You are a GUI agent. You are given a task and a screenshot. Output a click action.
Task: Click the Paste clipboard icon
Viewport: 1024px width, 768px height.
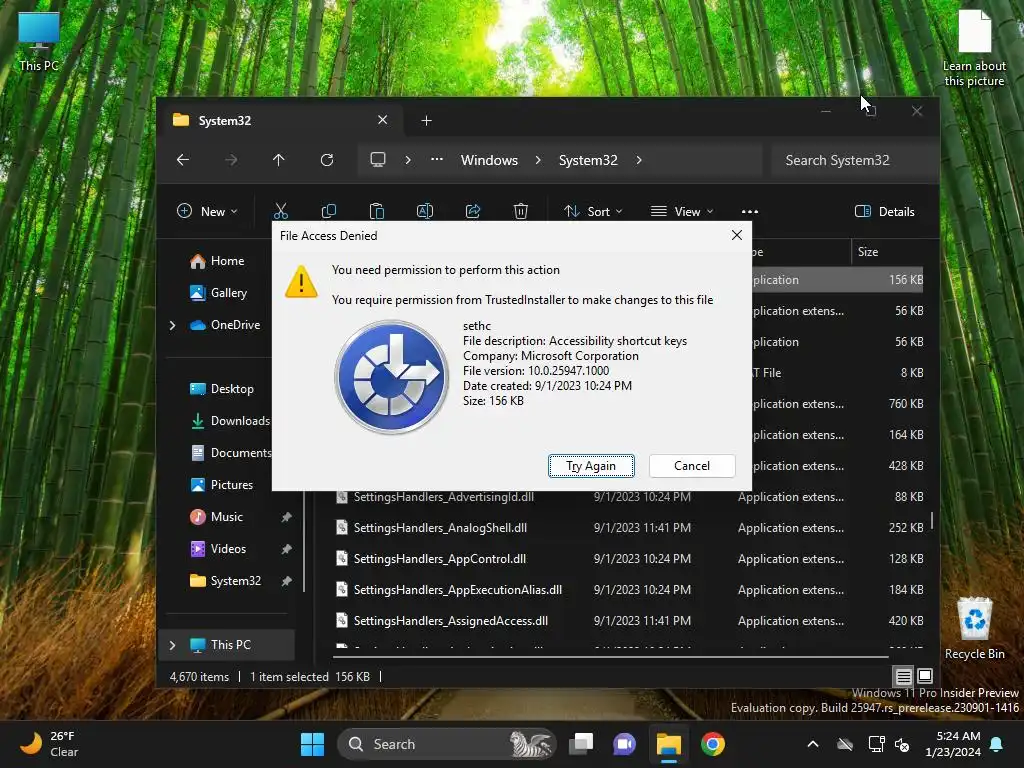pos(377,211)
